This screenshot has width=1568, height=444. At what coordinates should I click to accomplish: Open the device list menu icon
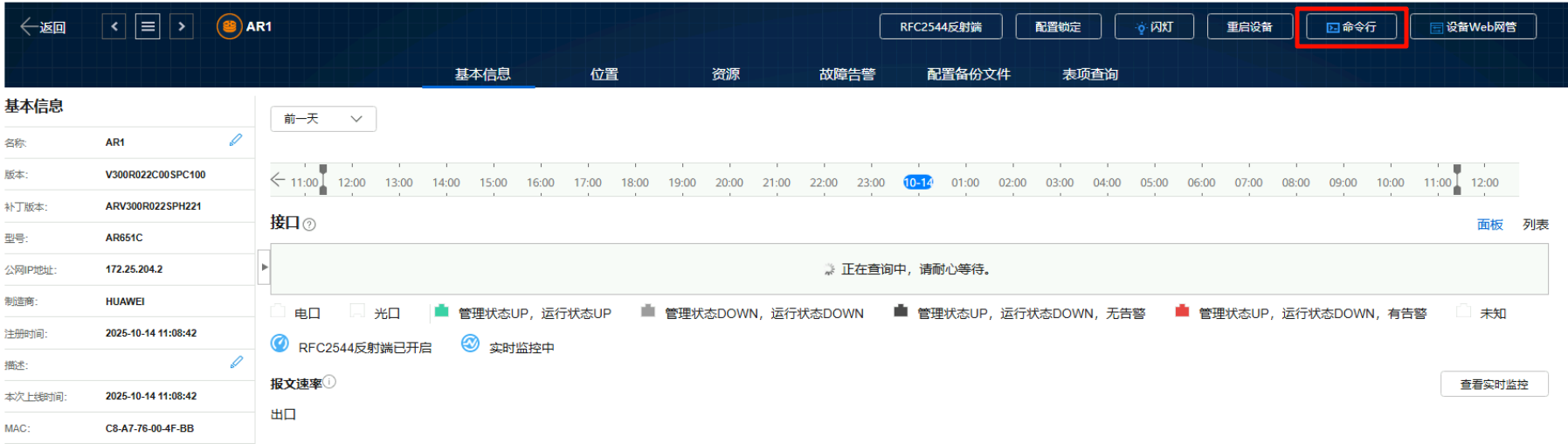(148, 27)
